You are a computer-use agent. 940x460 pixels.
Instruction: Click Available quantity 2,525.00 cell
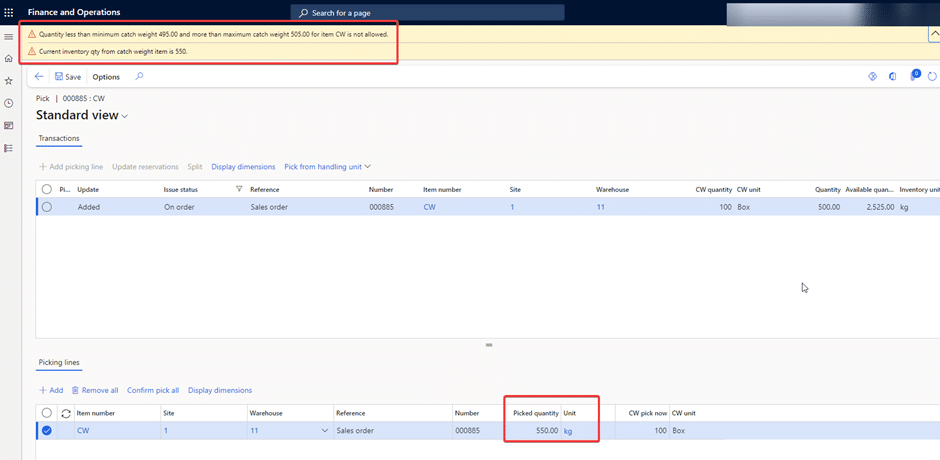[879, 207]
